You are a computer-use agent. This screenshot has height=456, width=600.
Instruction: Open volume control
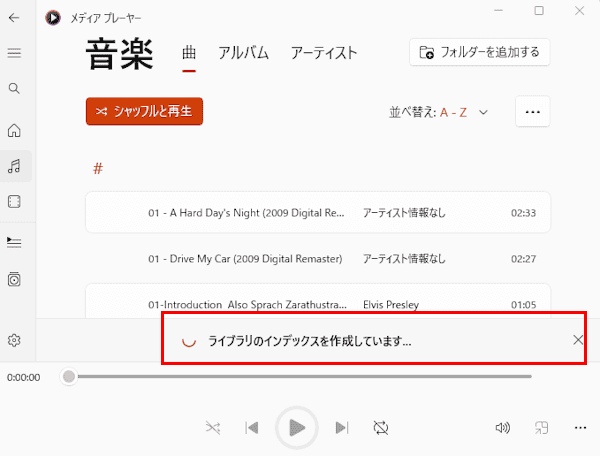(502, 428)
